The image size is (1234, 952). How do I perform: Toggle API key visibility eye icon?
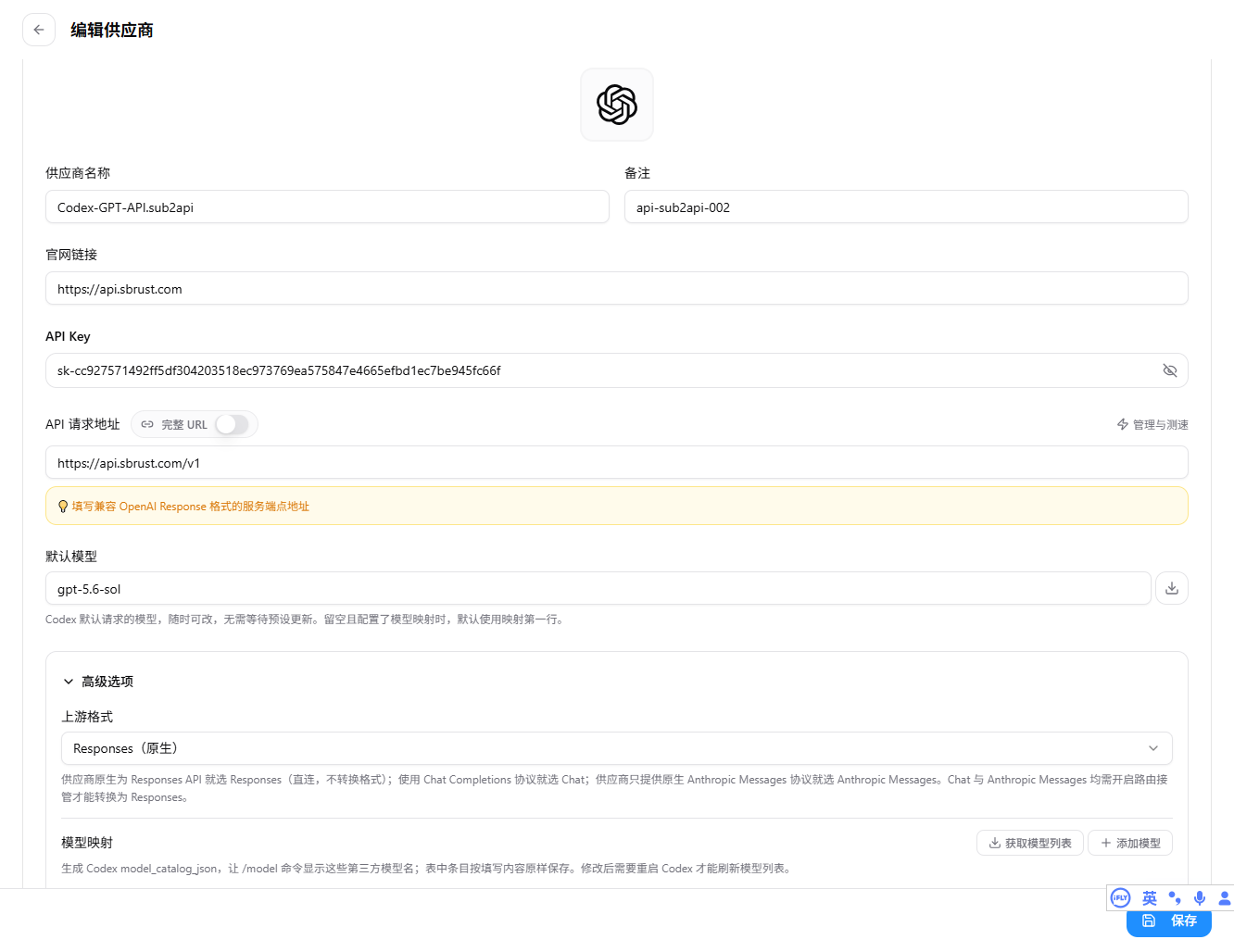pyautogui.click(x=1170, y=370)
